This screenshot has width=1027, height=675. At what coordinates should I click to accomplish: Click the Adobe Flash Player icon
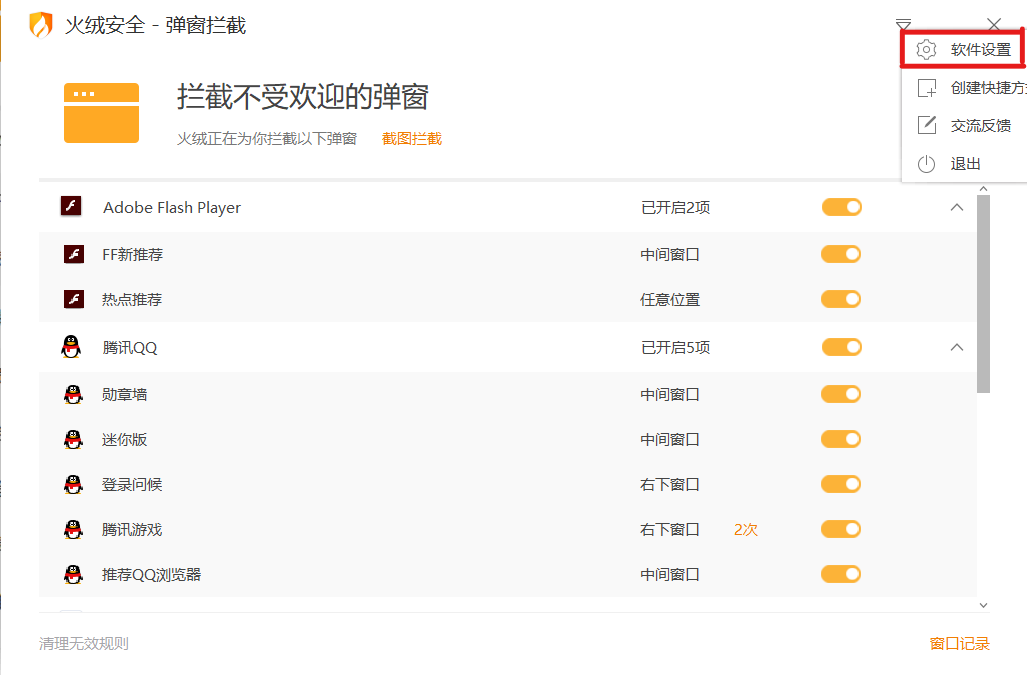point(71,207)
